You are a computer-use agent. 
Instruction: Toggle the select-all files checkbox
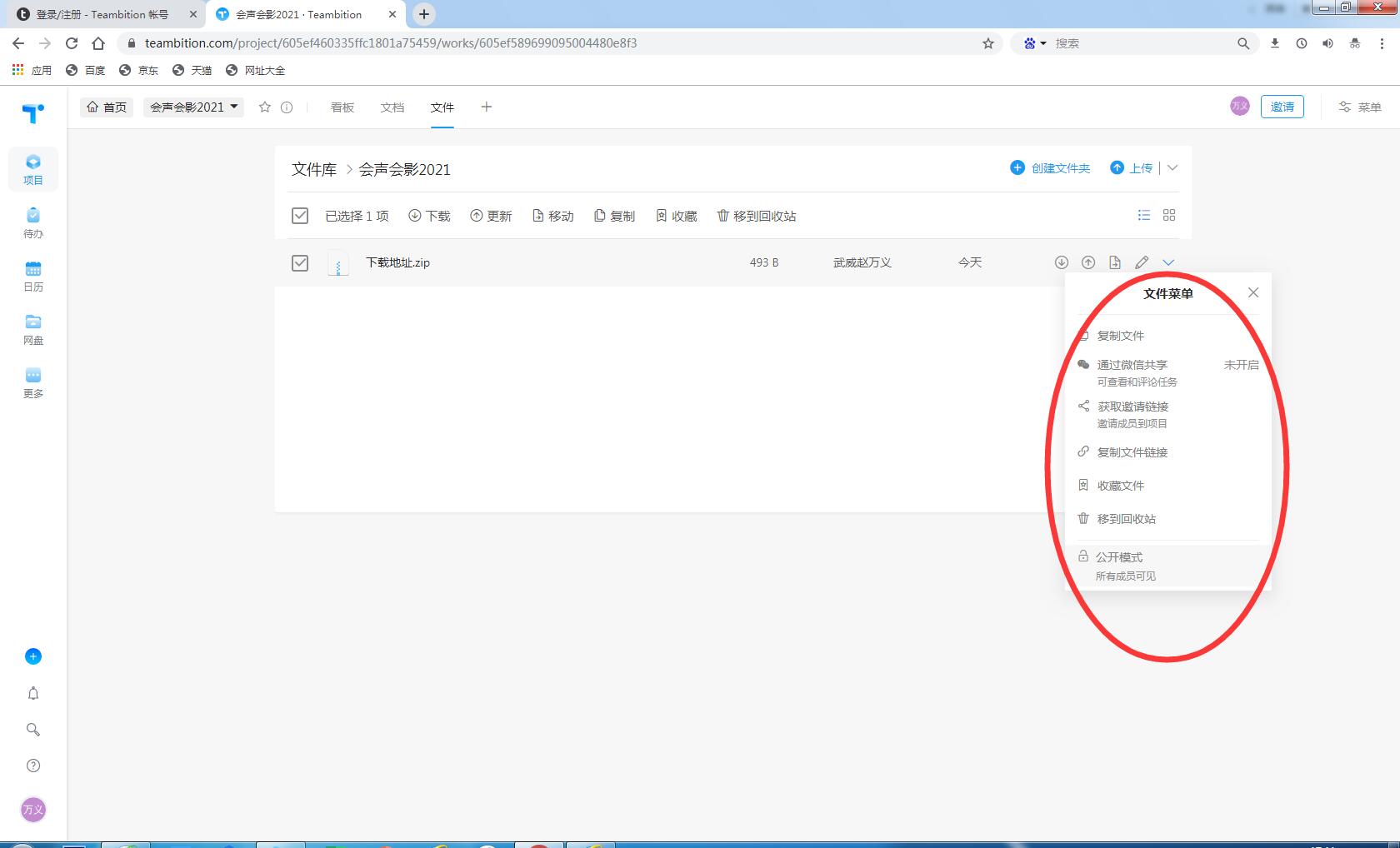coord(300,216)
